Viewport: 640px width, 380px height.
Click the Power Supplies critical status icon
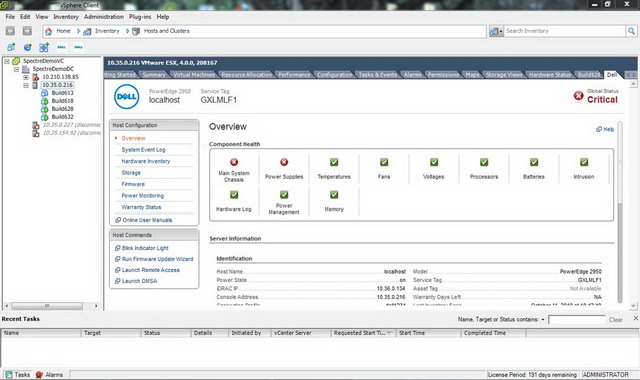click(284, 162)
